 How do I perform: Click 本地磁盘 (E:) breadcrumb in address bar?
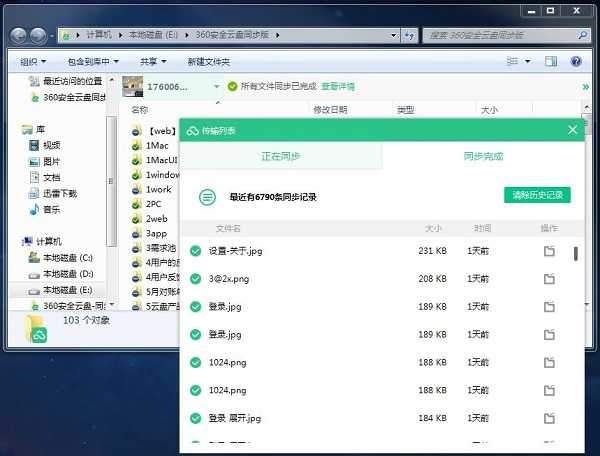(x=153, y=35)
